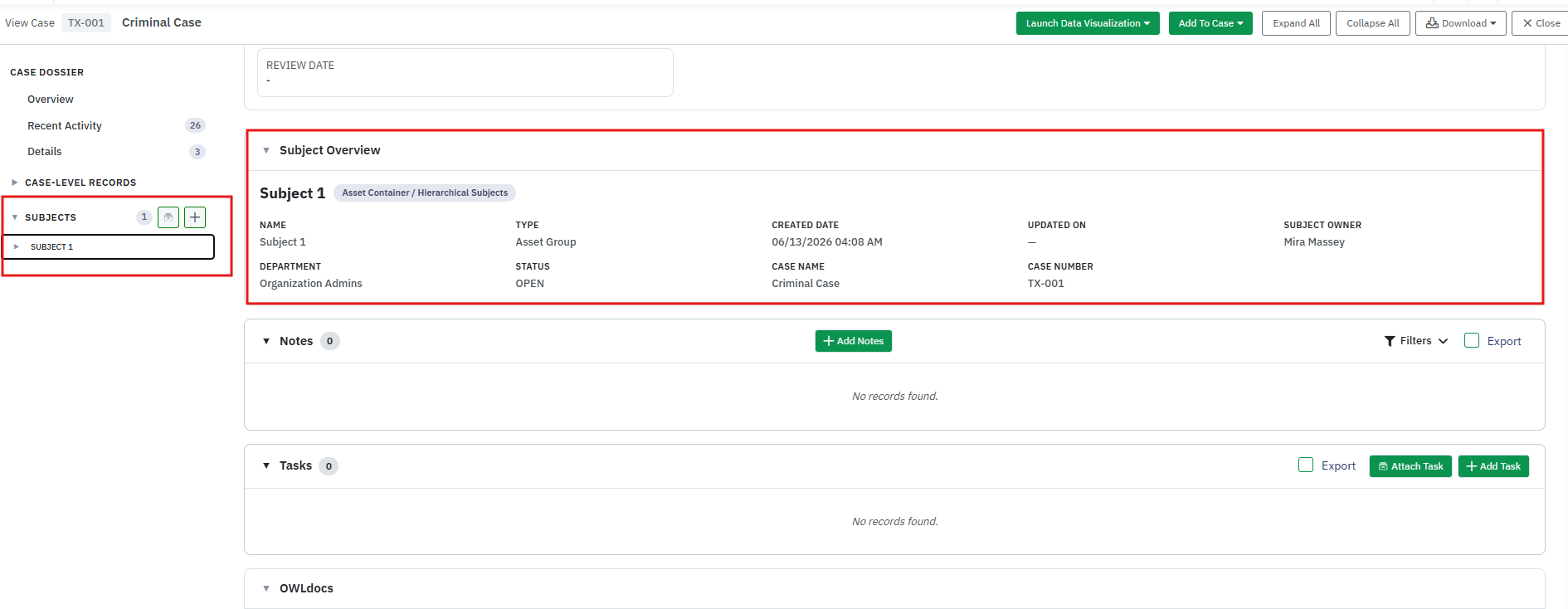Click the attach subject icon beside SUBJECTS
This screenshot has height=609, width=1568.
[168, 217]
